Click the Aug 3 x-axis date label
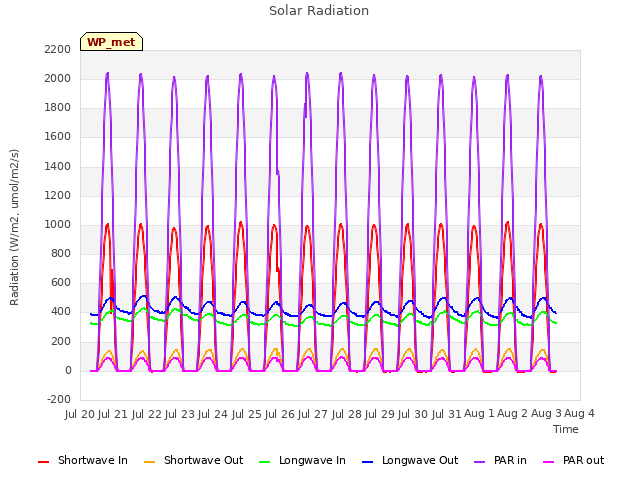Viewport: 640px width, 480px height. pos(546,414)
